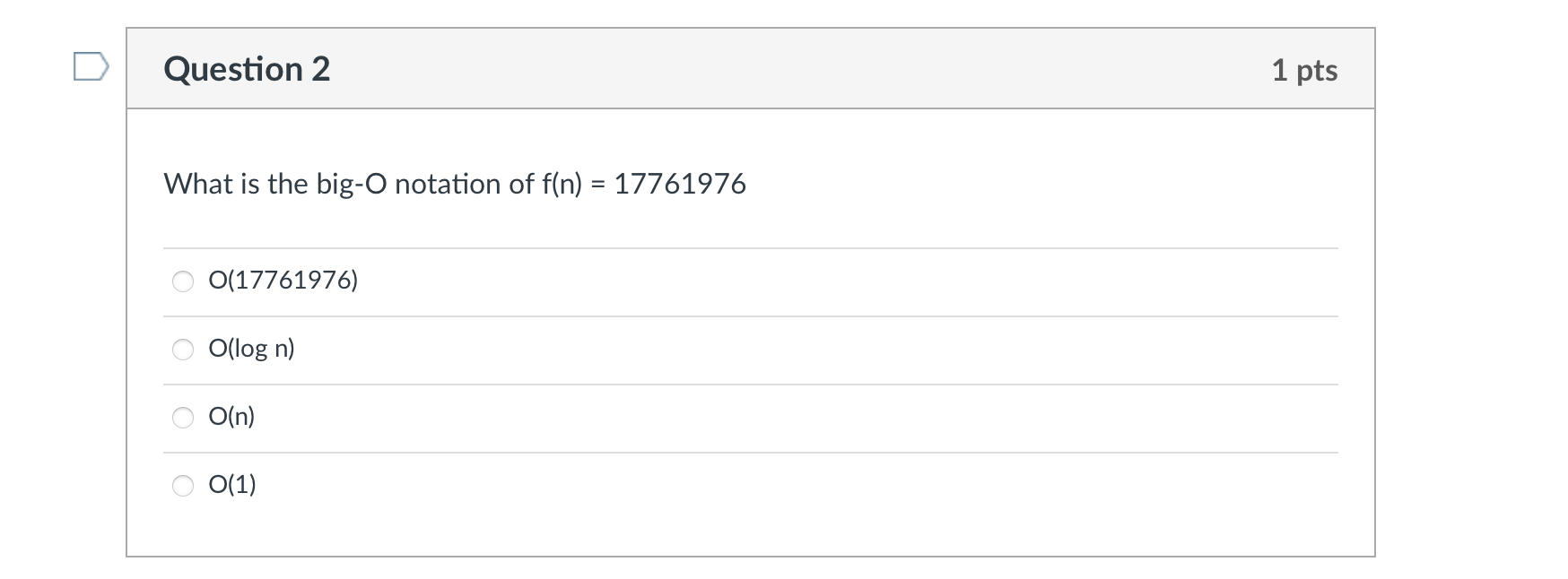Select the O(log n) radio button

tap(183, 350)
